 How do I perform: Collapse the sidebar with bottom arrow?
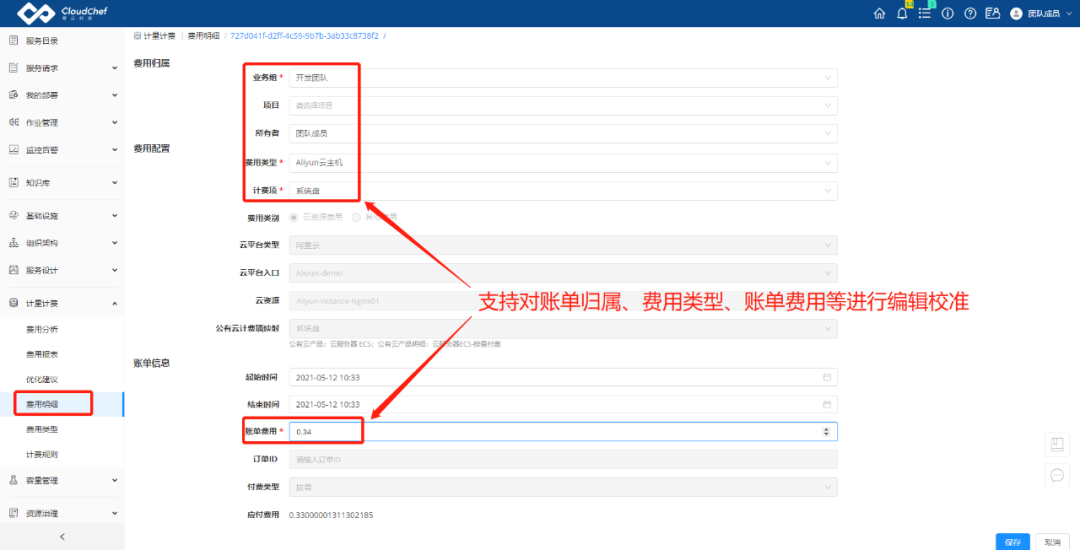click(62, 537)
